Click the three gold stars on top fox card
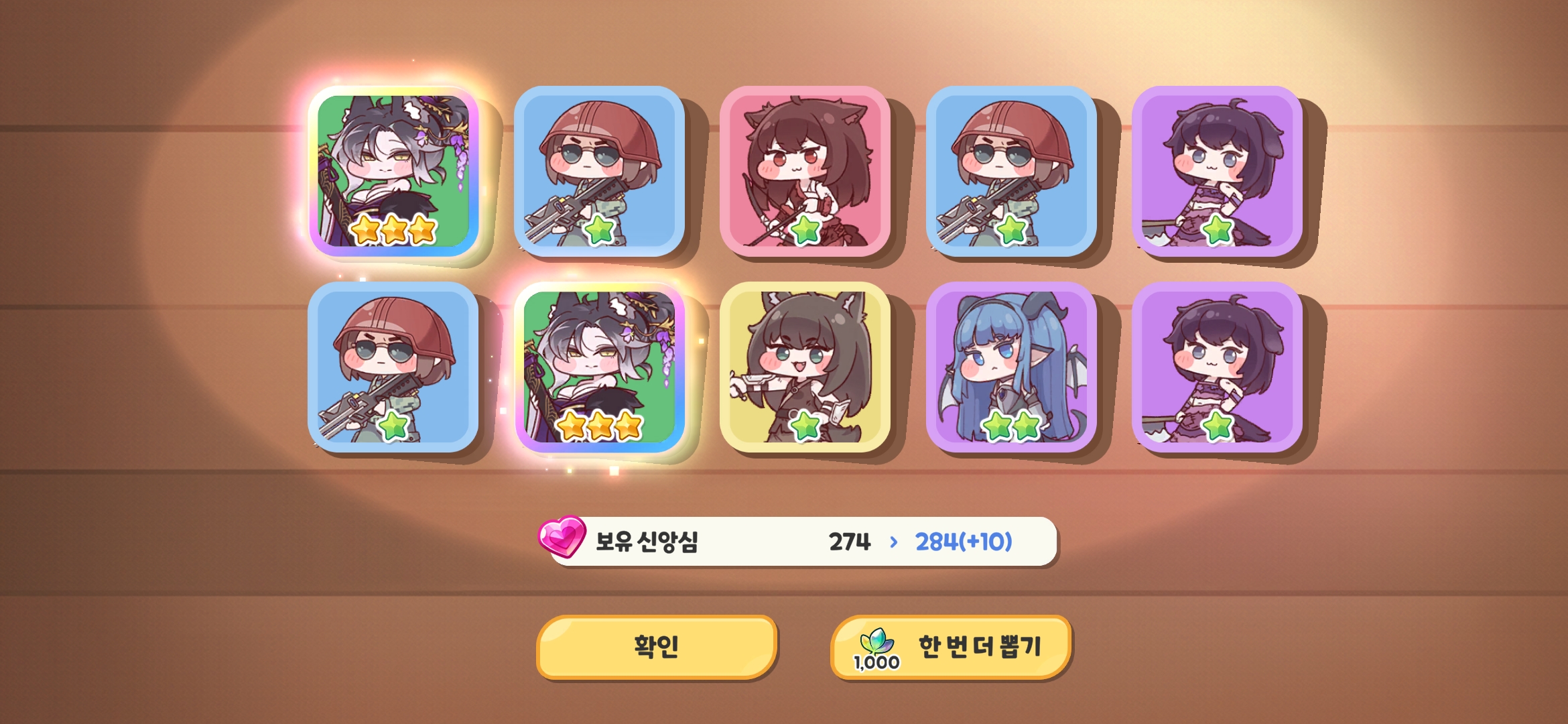 pos(394,230)
